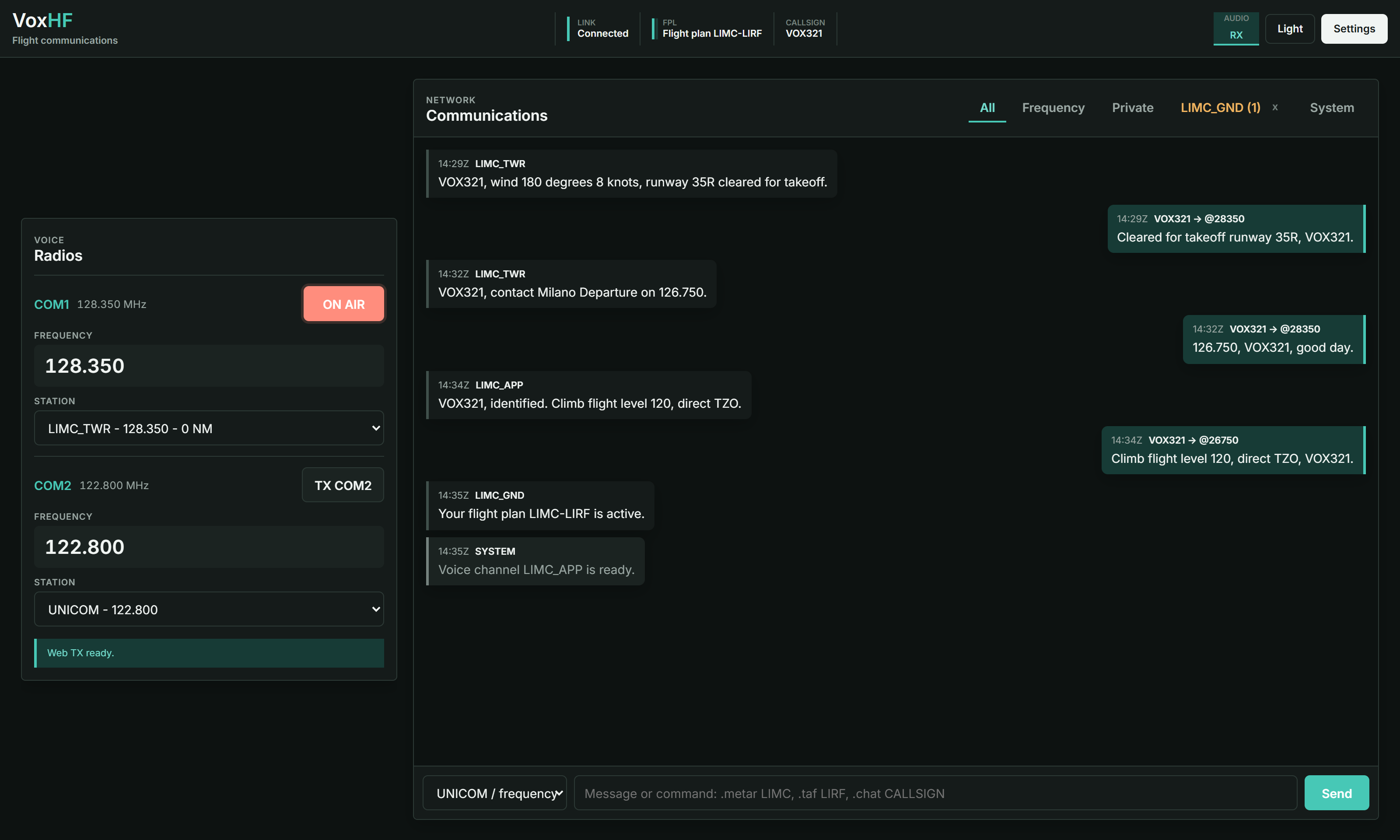Screen dimensions: 1400x840
Task: Select the SYSTEM voice channel ready message
Action: pyautogui.click(x=535, y=561)
